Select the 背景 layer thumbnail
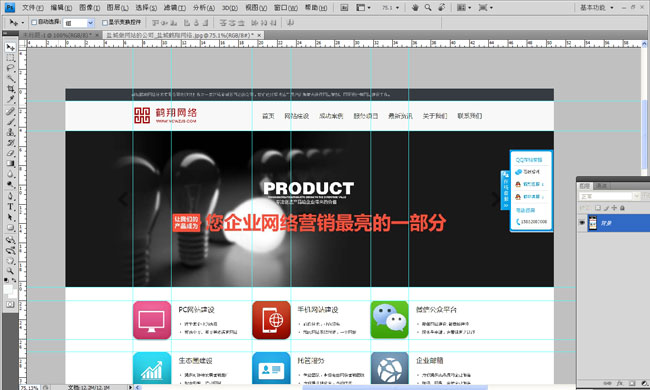 tap(593, 223)
